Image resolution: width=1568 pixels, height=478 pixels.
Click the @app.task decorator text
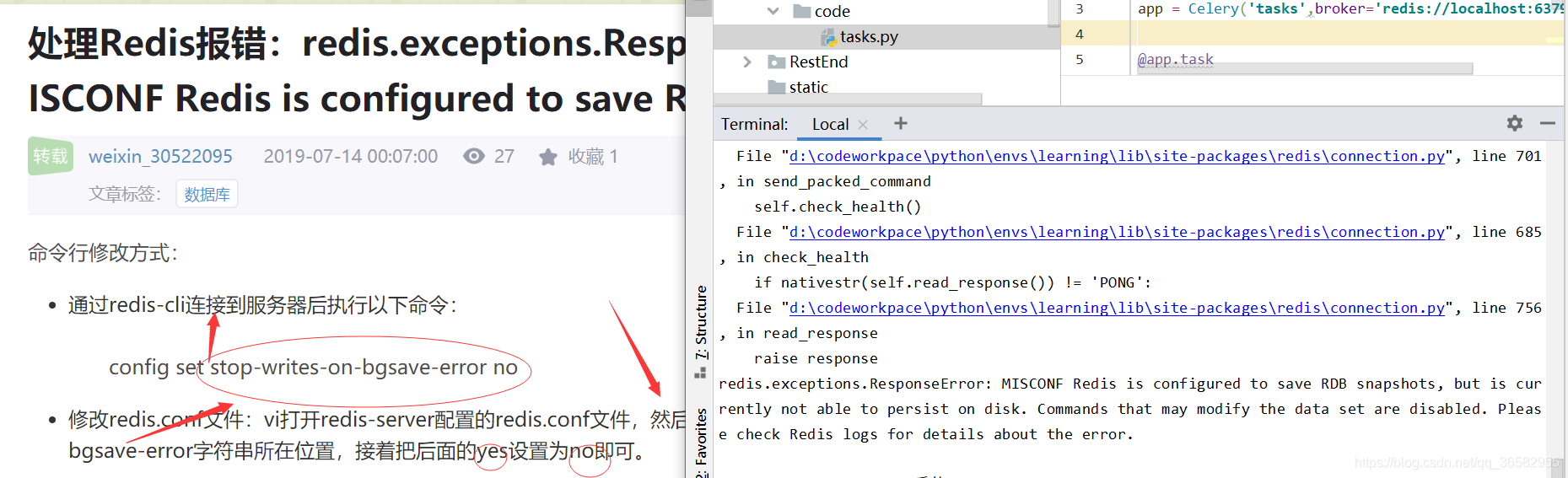click(1175, 60)
